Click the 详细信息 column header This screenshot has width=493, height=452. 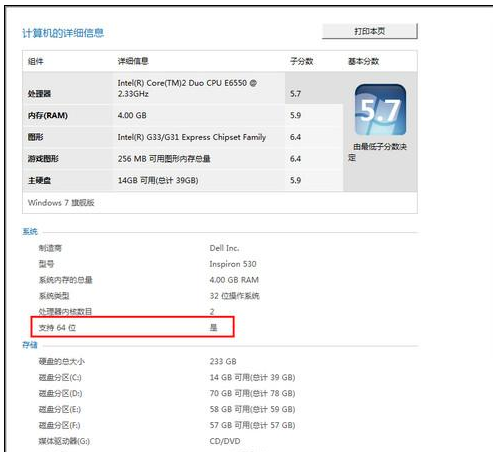(x=133, y=61)
